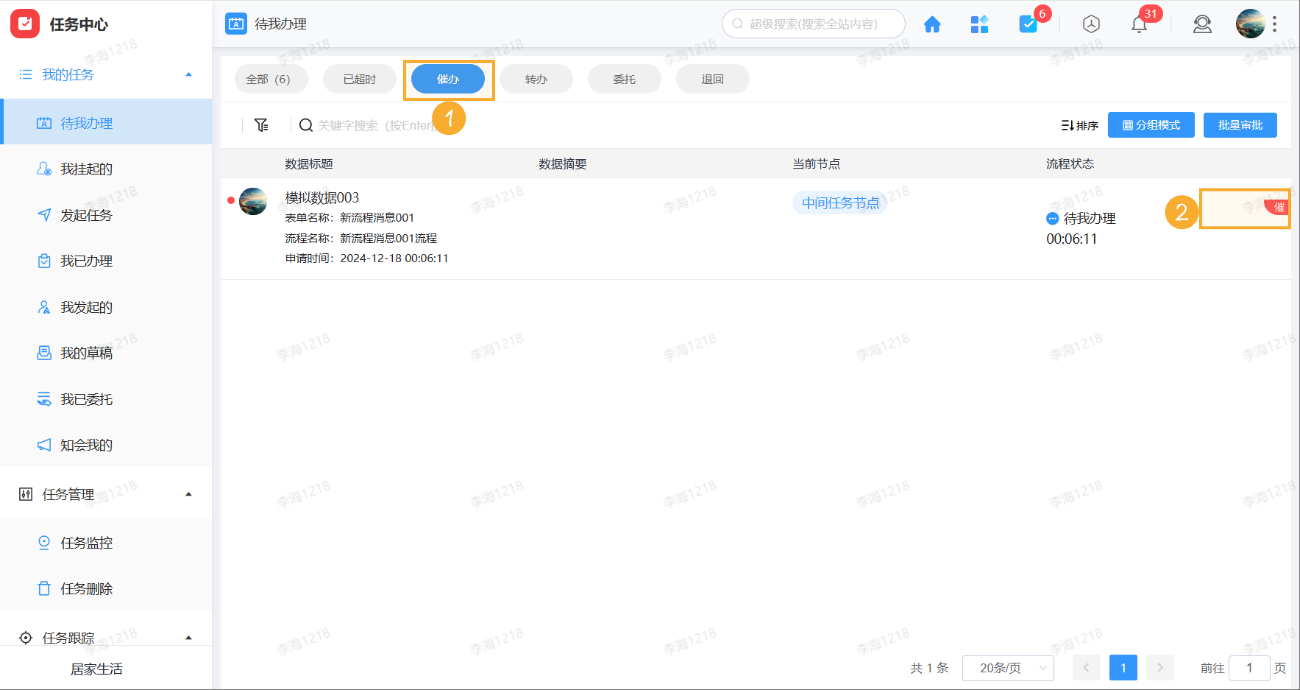Open the filter funnel icon above task list
The height and width of the screenshot is (690, 1300).
tap(262, 124)
